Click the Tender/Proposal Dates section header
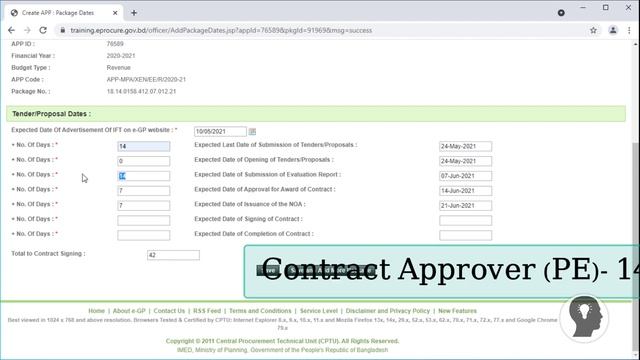640x360 pixels. 316,114
